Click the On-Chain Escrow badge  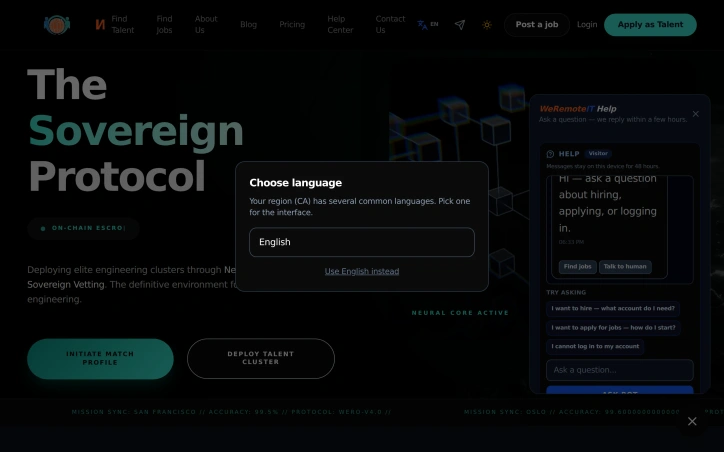(x=83, y=228)
